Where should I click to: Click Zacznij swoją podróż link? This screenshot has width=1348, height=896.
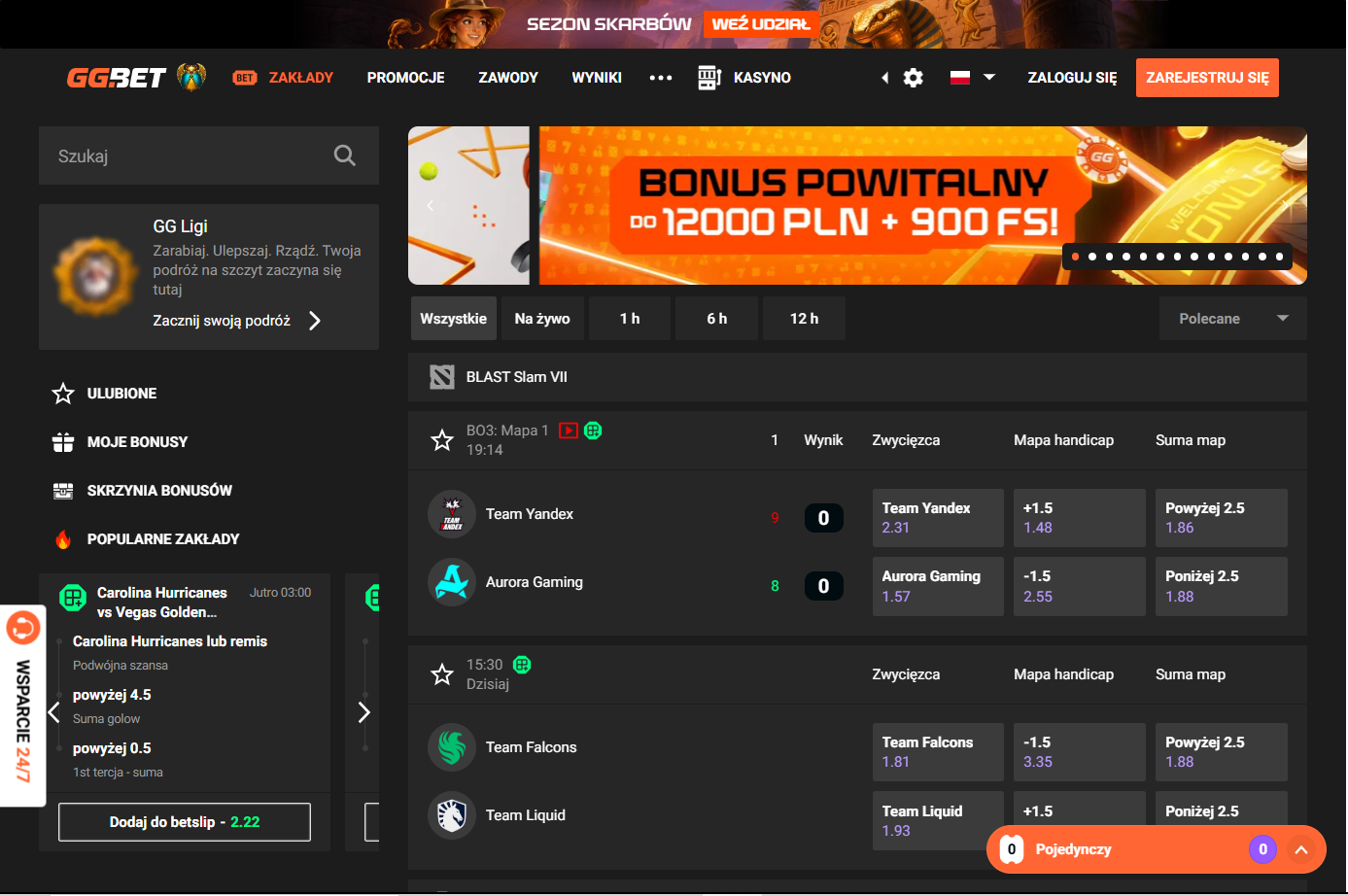(x=222, y=321)
